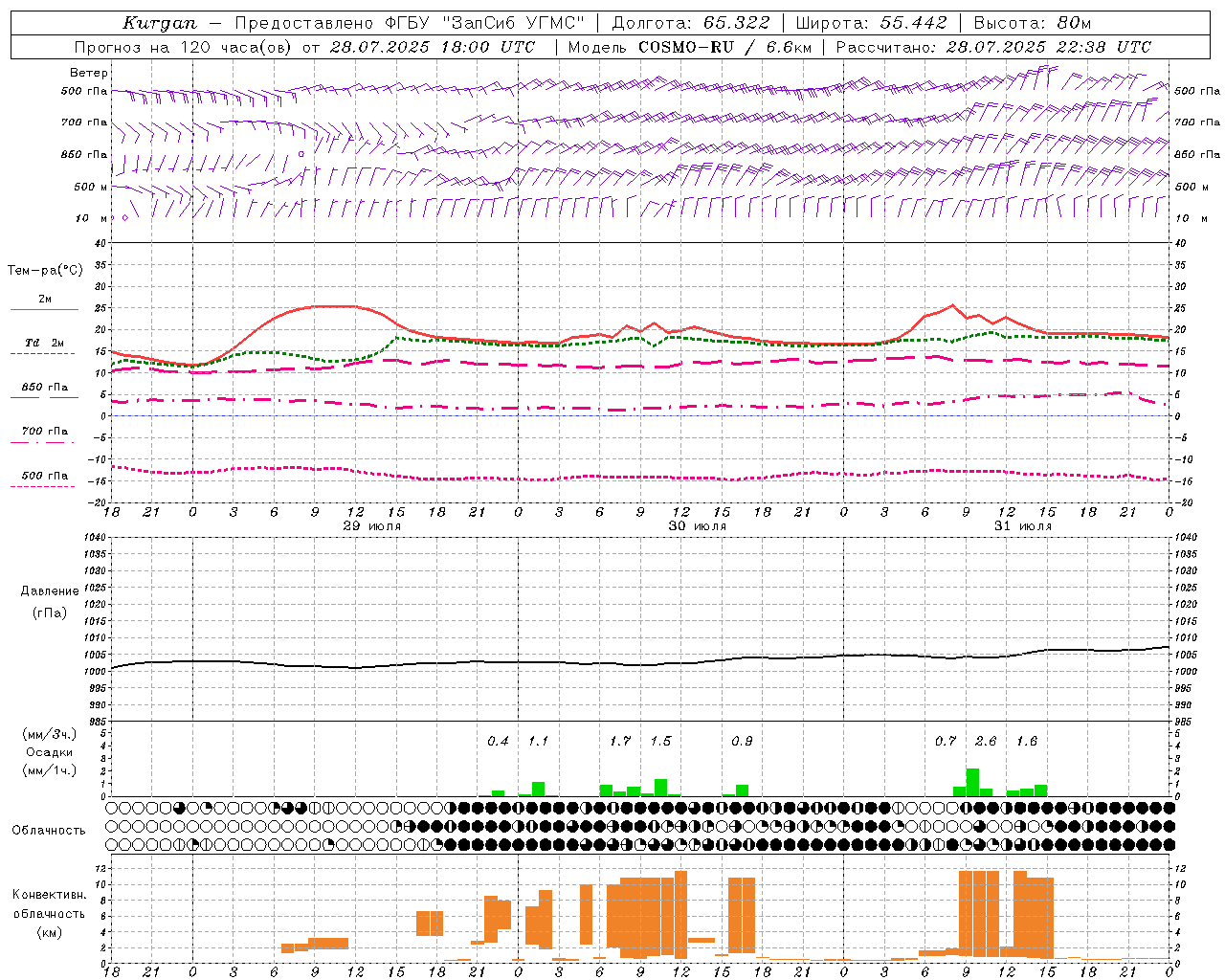This screenshot has width=1225, height=980.
Task: Click the 3-hour precipitation value "0.7"
Action: (946, 741)
